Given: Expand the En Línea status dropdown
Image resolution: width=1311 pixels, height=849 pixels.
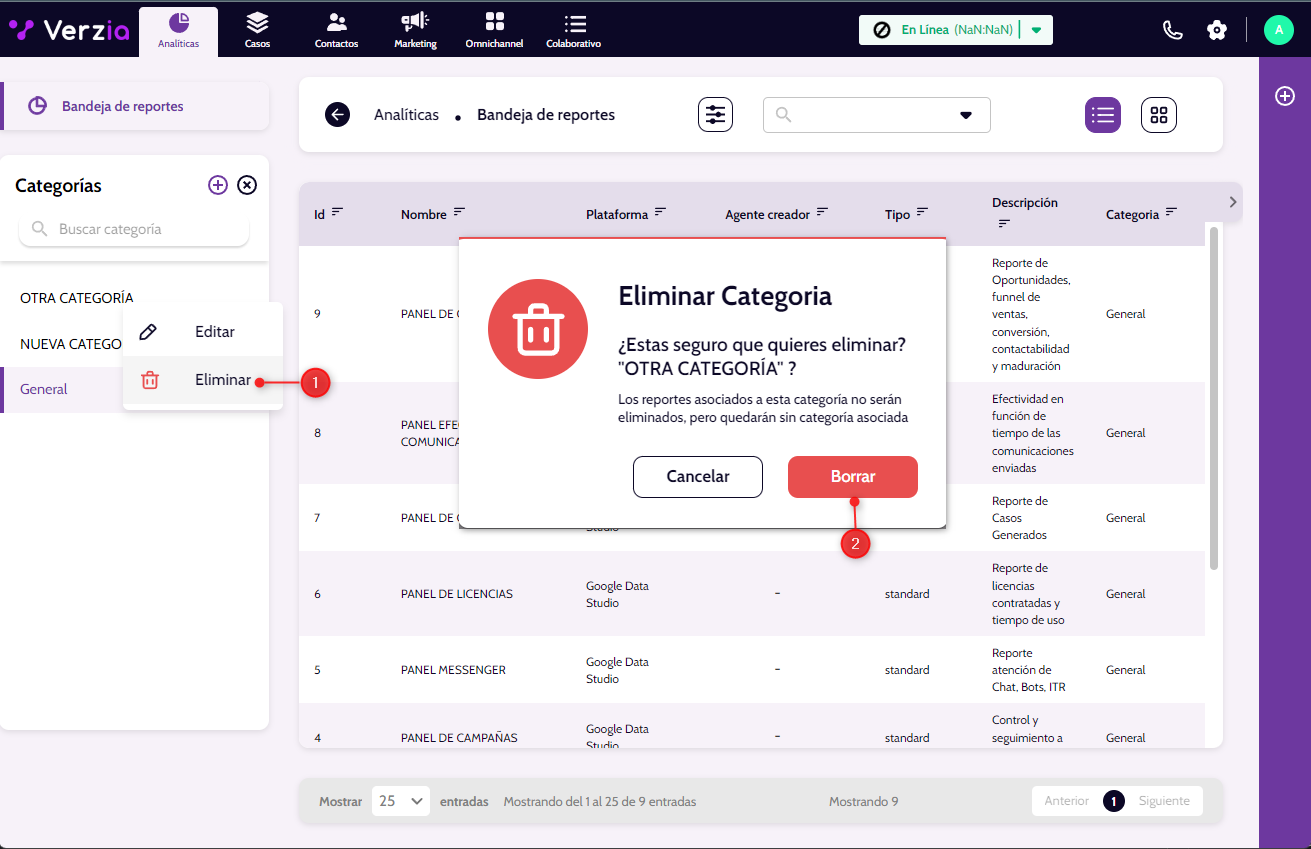Looking at the screenshot, I should [1036, 30].
